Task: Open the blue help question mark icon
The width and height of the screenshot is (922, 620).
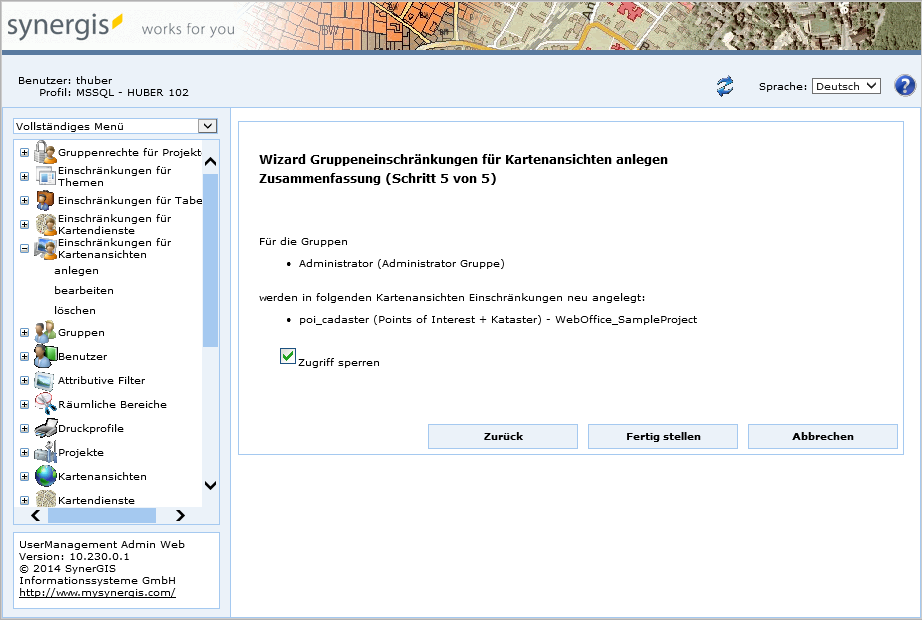Action: 905,86
